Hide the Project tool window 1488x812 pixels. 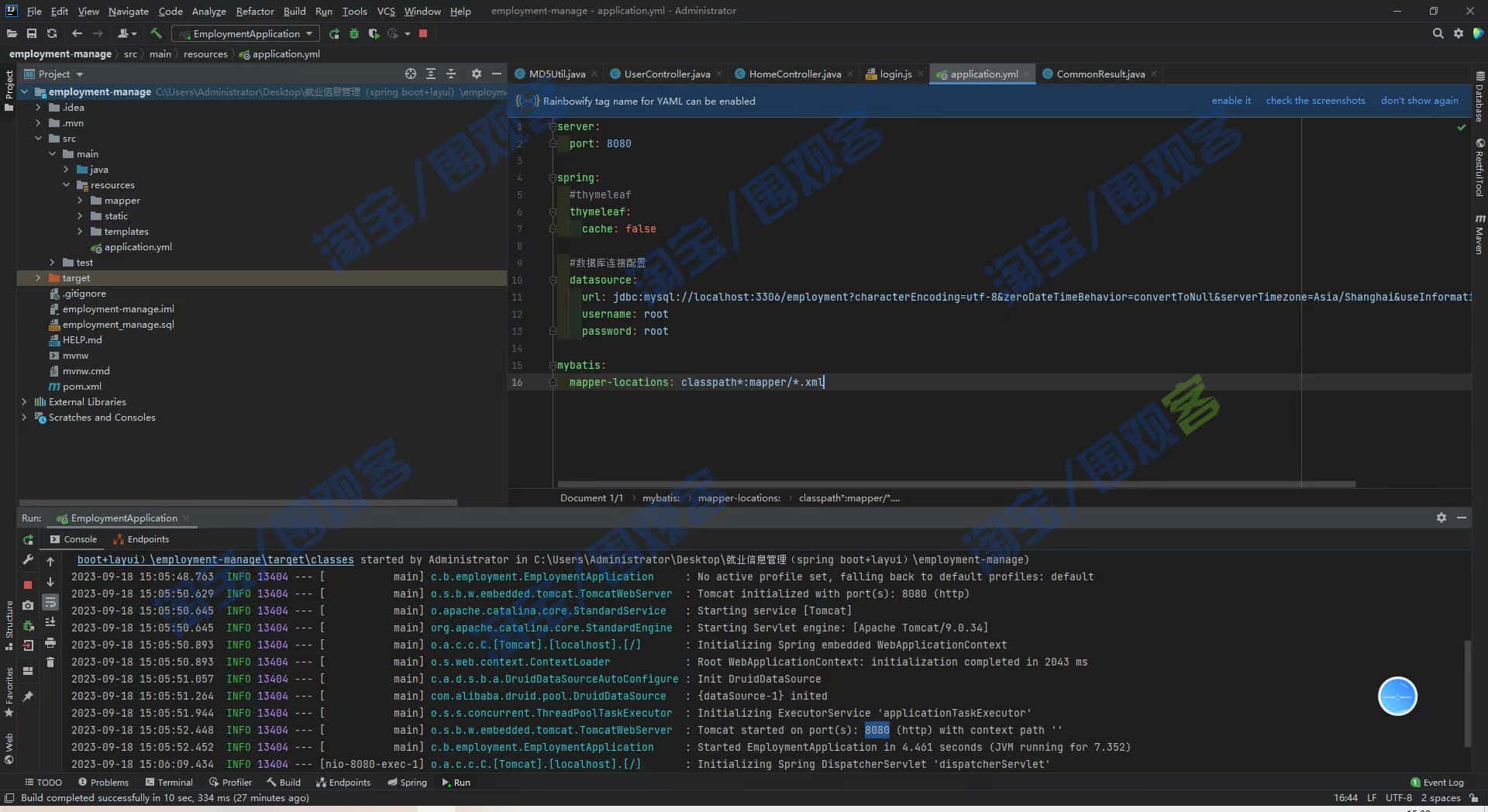(x=497, y=74)
